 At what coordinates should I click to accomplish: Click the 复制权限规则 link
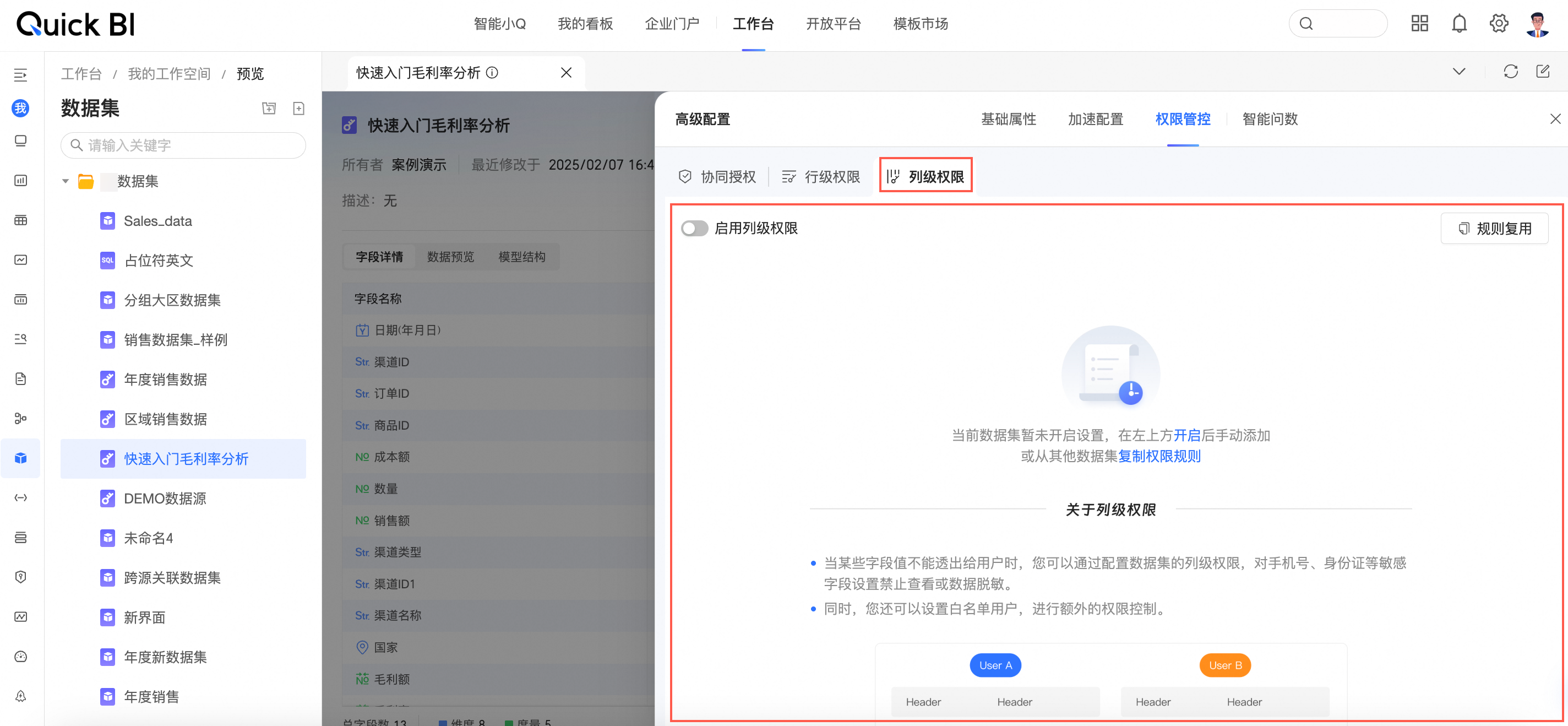[x=1159, y=456]
